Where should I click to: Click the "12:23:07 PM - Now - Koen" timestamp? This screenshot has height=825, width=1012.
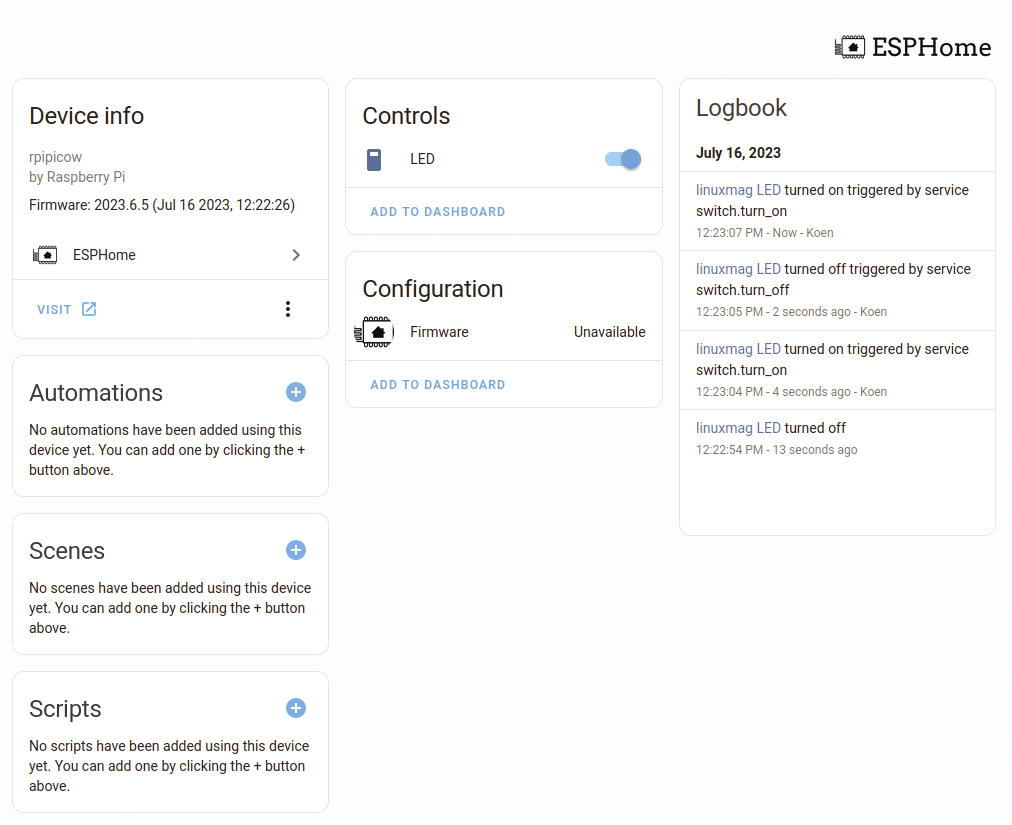click(x=764, y=232)
